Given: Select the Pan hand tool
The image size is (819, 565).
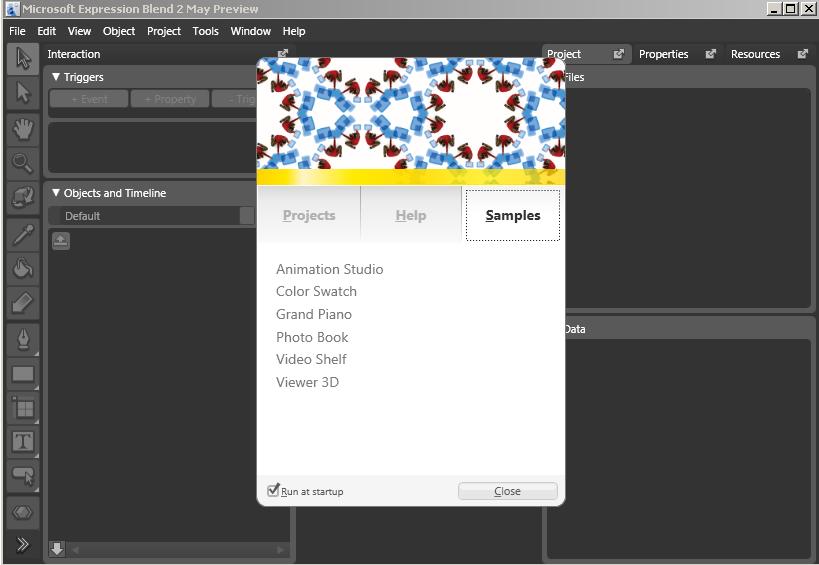Looking at the screenshot, I should point(22,128).
